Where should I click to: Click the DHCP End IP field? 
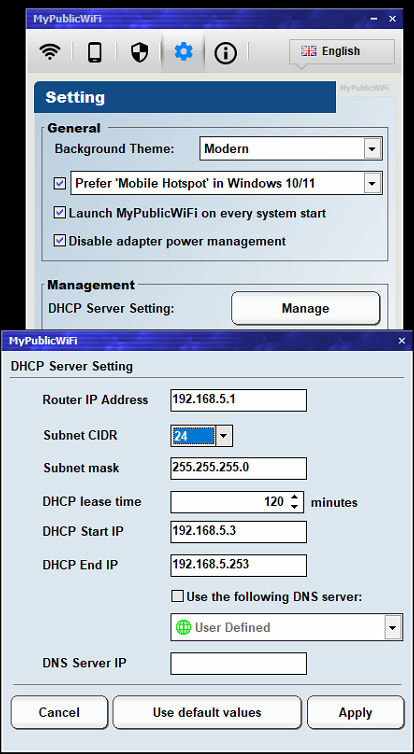pyautogui.click(x=238, y=565)
